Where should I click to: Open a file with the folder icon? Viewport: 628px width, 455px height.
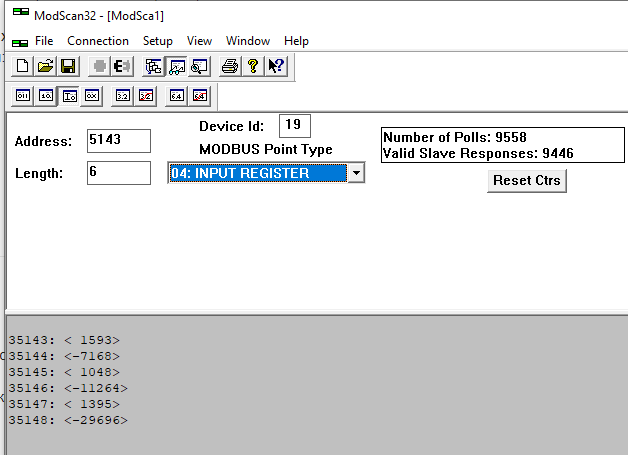pyautogui.click(x=45, y=66)
